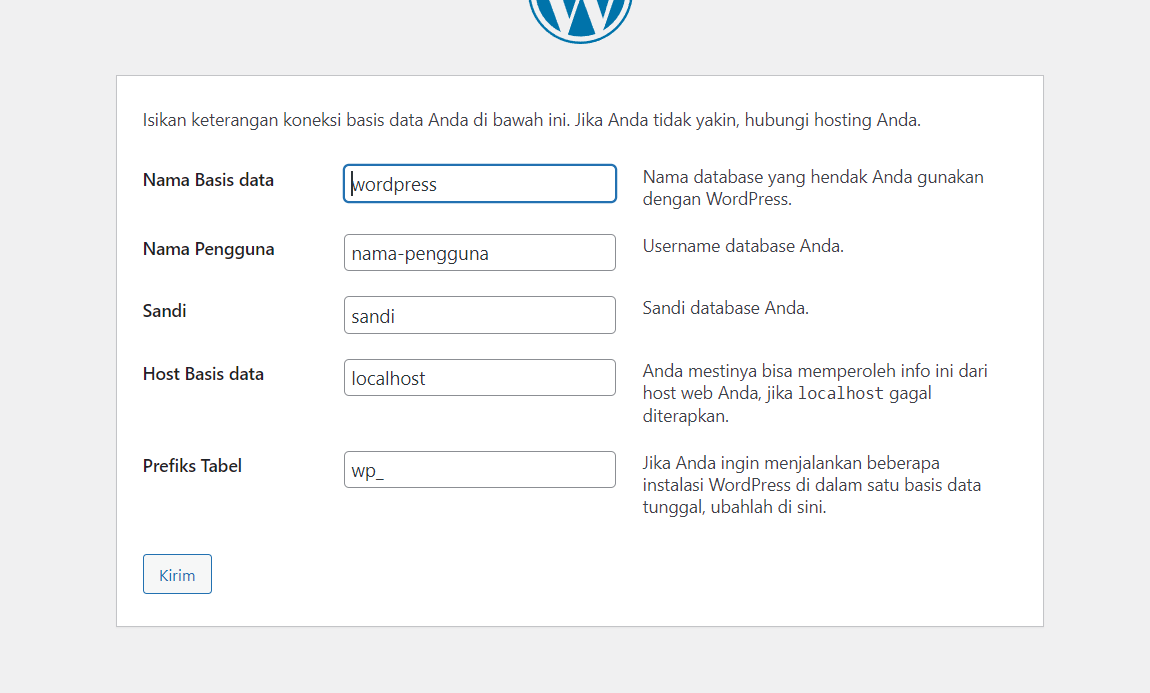Edit the Prefiks Tabel input field
This screenshot has height=693, width=1150.
[480, 469]
